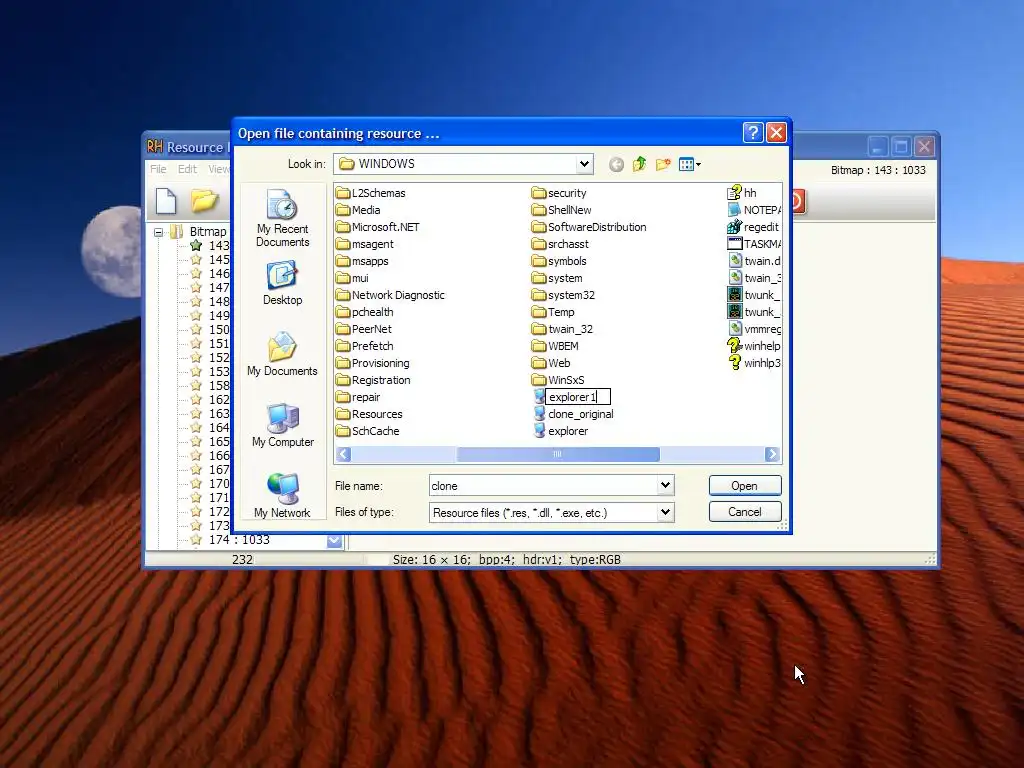Select the twain_32 folder
This screenshot has height=768, width=1024.
click(562, 328)
